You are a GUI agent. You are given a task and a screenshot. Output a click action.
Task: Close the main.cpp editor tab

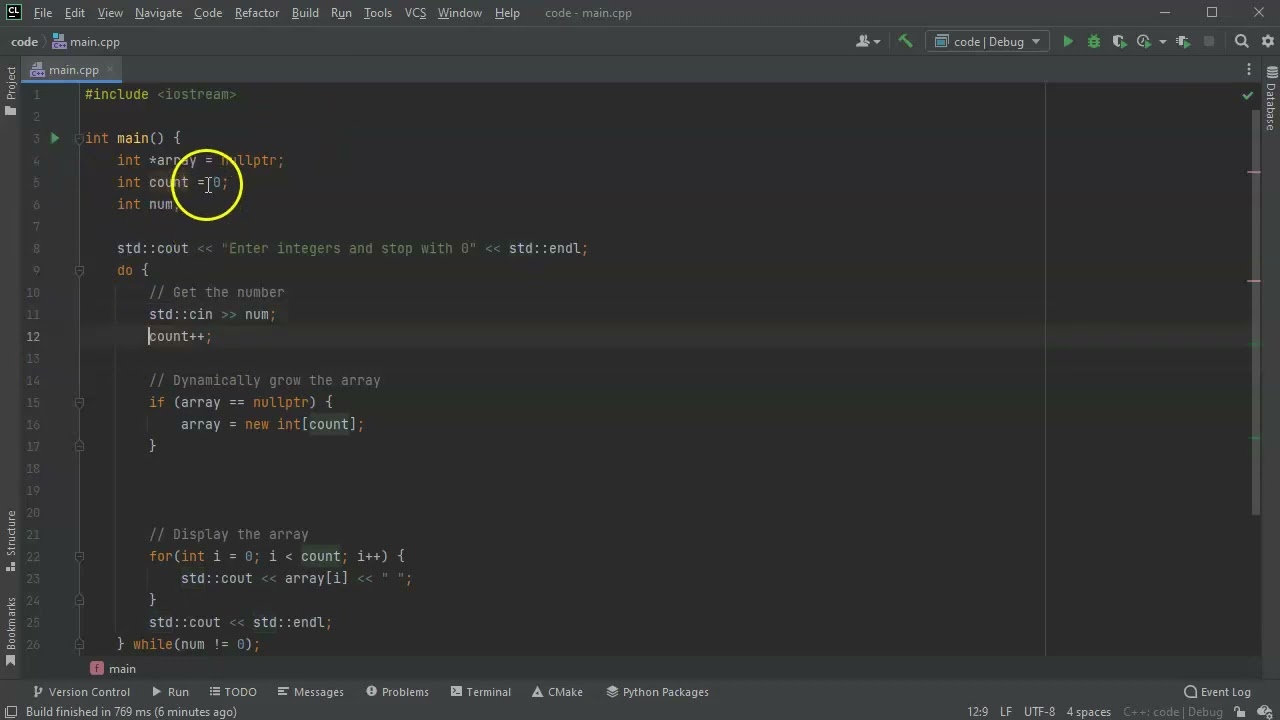pyautogui.click(x=110, y=70)
